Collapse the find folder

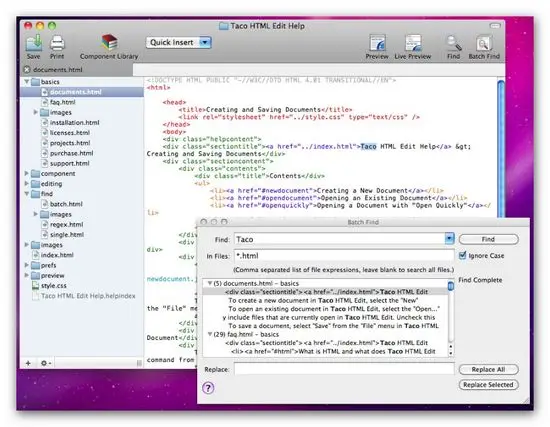click(x=26, y=194)
